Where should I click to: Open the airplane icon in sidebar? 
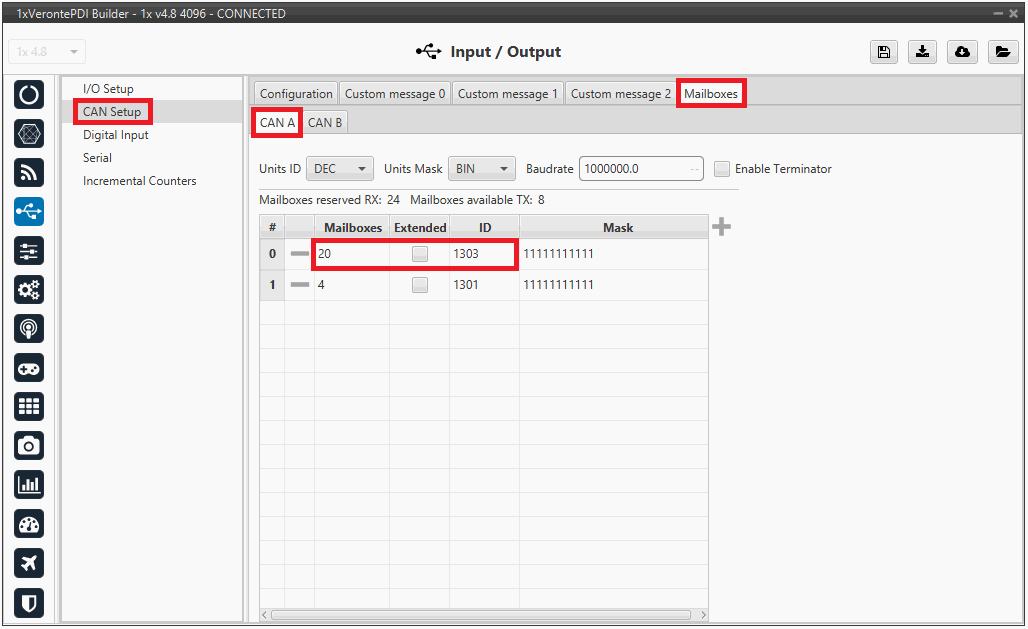point(29,563)
